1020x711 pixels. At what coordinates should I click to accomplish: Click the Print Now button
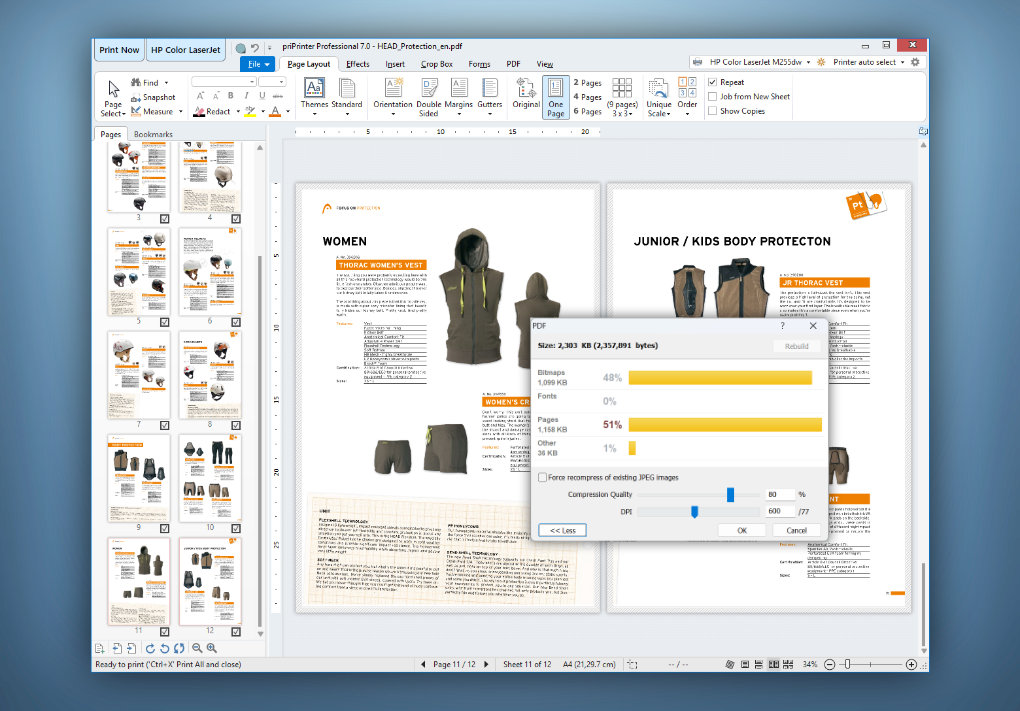pos(119,49)
